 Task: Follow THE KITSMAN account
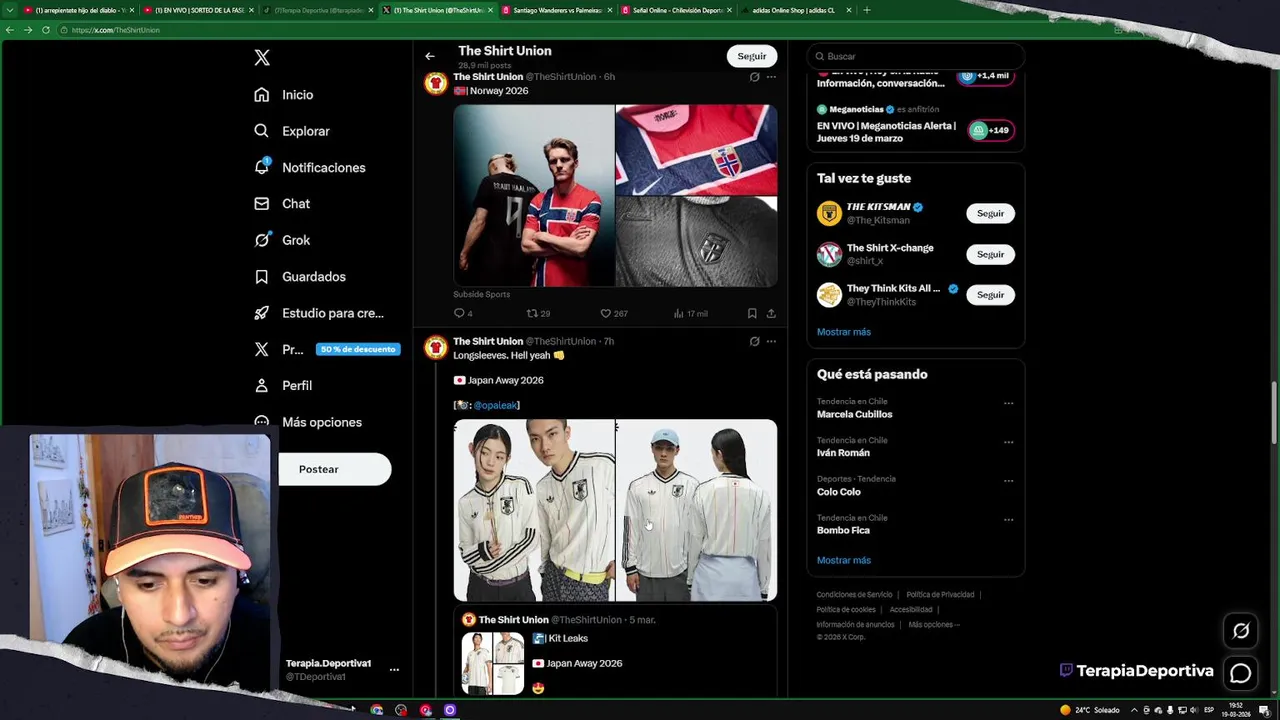990,213
